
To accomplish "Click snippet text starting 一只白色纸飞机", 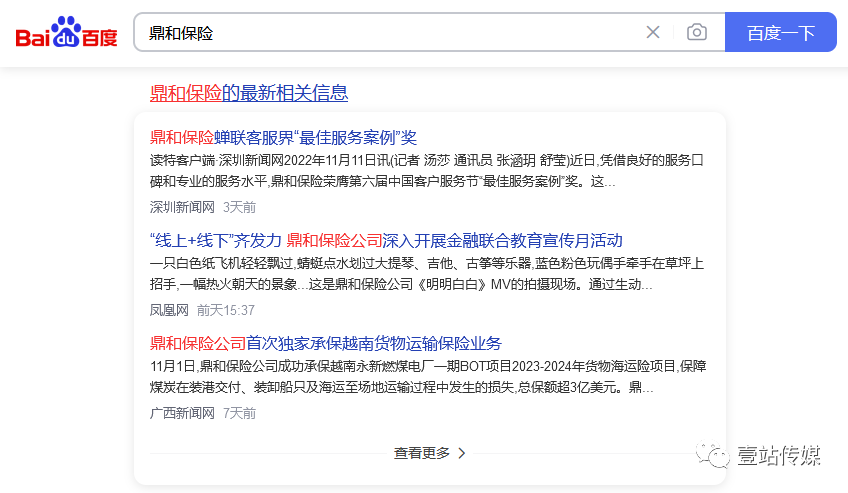I will coord(427,274).
